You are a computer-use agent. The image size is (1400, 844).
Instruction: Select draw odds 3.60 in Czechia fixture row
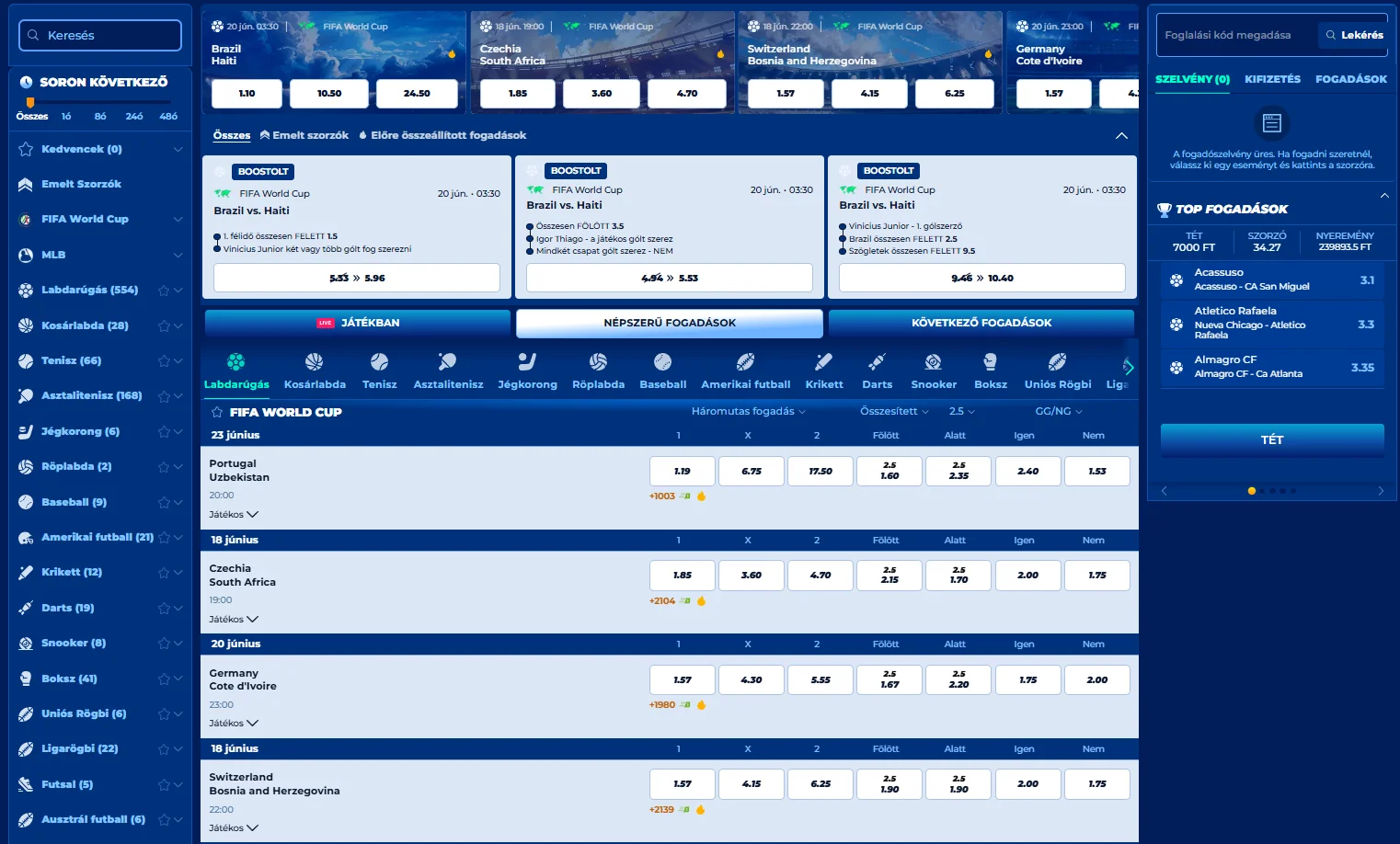click(x=752, y=576)
